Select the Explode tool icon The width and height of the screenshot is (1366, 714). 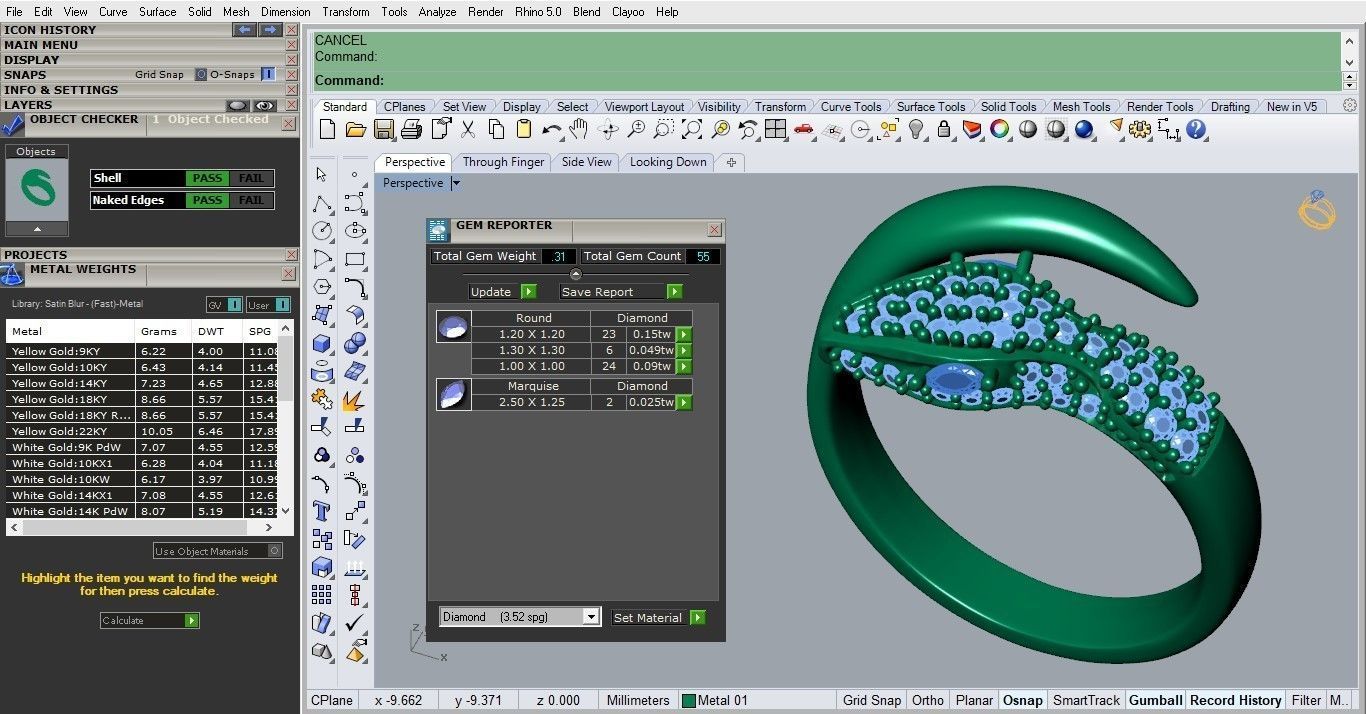pos(354,399)
